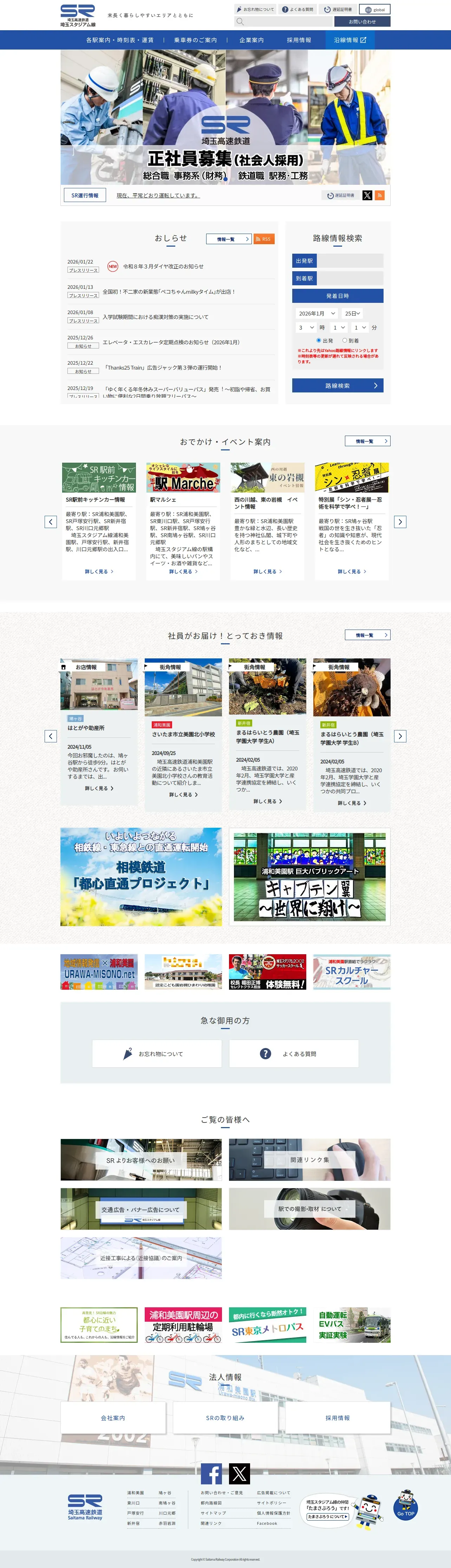This screenshot has width=451, height=1568.
Task: Open the キャプテン翼 public art banner
Action: (310, 877)
